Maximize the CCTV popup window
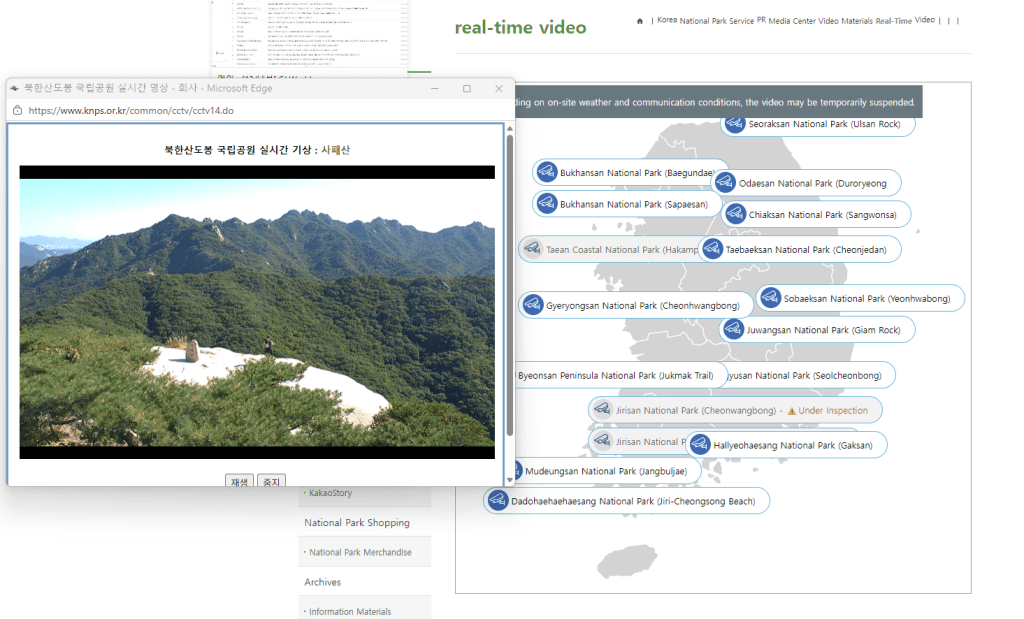1024x619 pixels. click(x=467, y=88)
